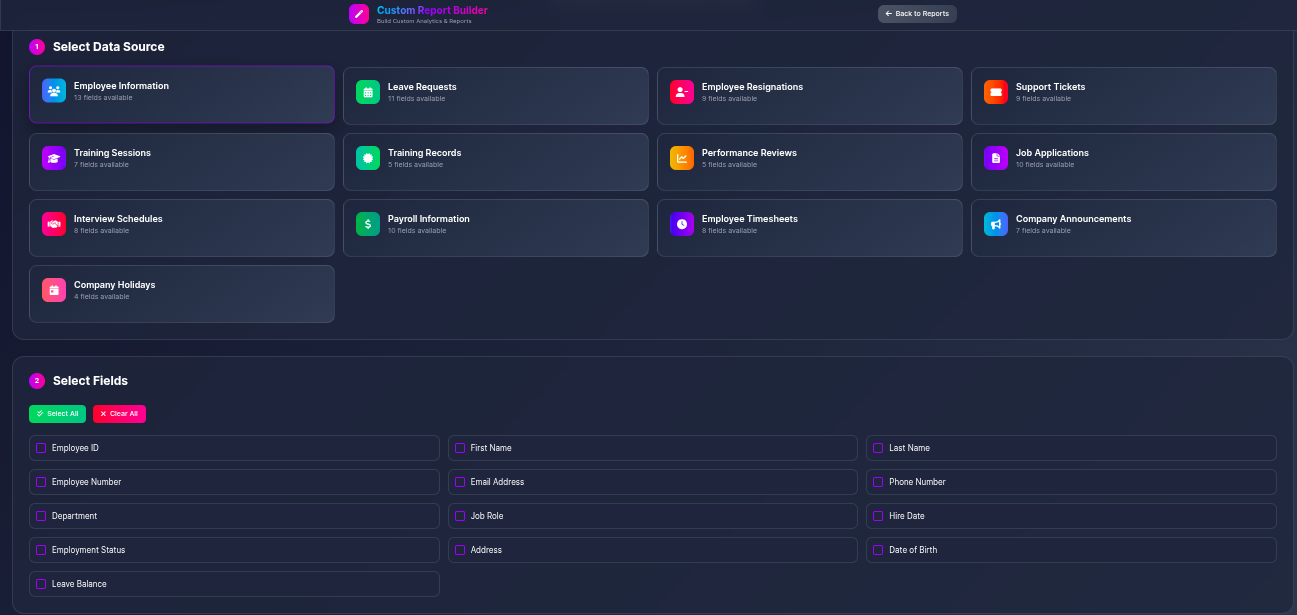Choose the Job Applications data source card
Viewport: 1297px width, 615px height.
coord(1123,161)
